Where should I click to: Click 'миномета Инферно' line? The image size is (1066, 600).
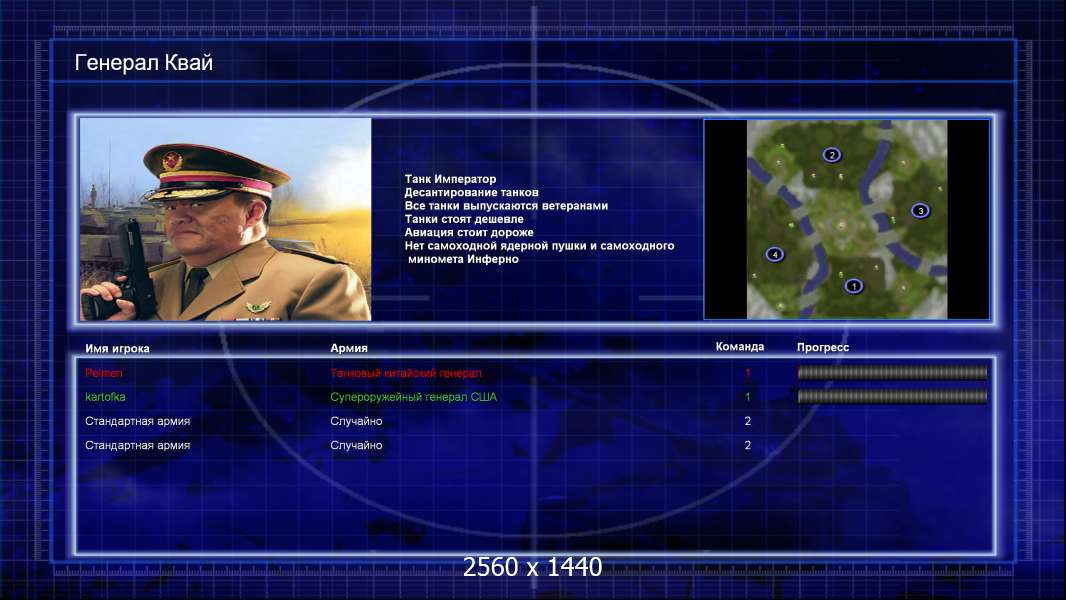pos(463,259)
